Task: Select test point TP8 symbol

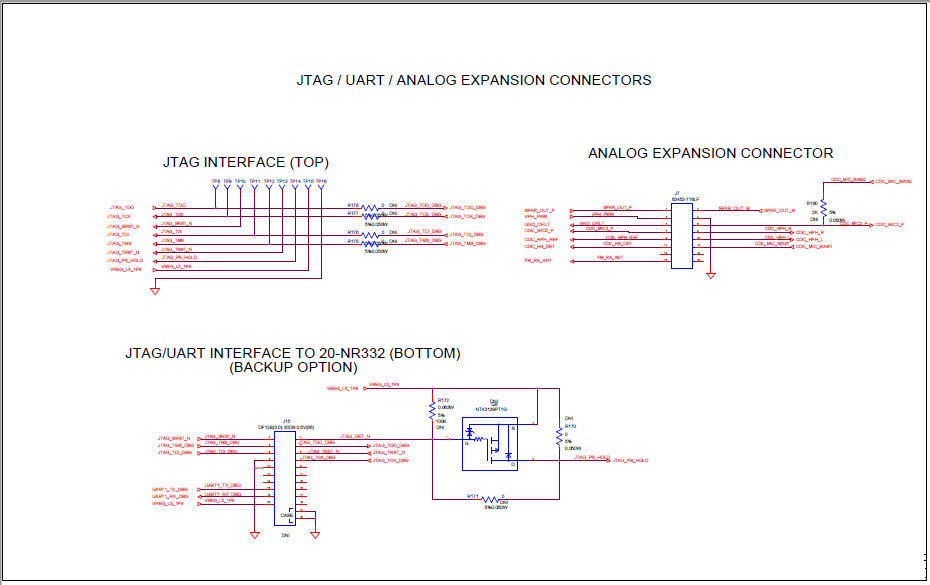Action: pyautogui.click(x=214, y=186)
